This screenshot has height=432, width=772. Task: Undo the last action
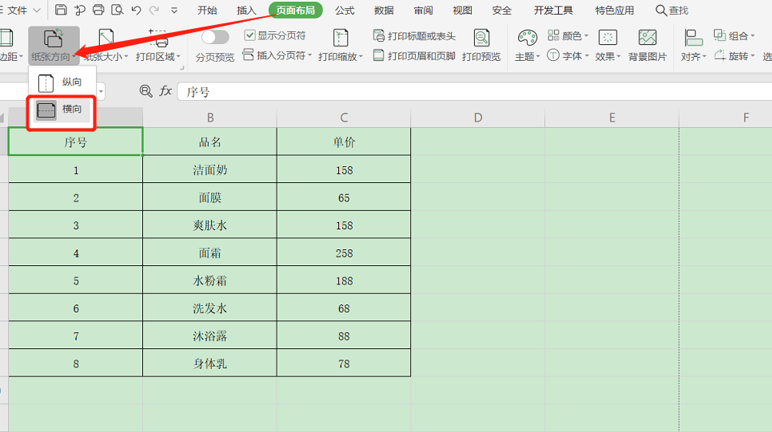coord(136,10)
